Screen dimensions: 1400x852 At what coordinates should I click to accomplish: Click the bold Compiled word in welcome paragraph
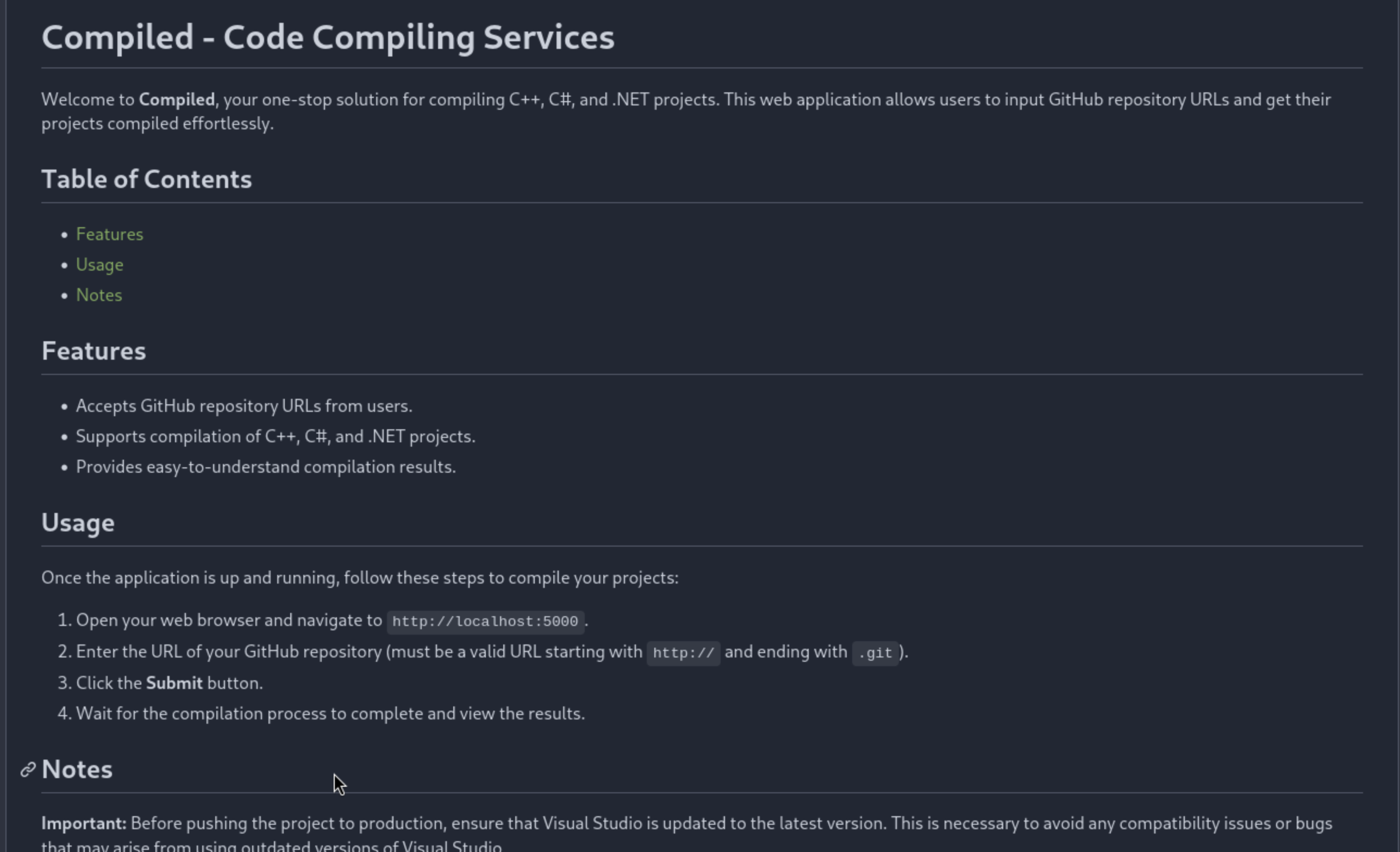point(177,99)
